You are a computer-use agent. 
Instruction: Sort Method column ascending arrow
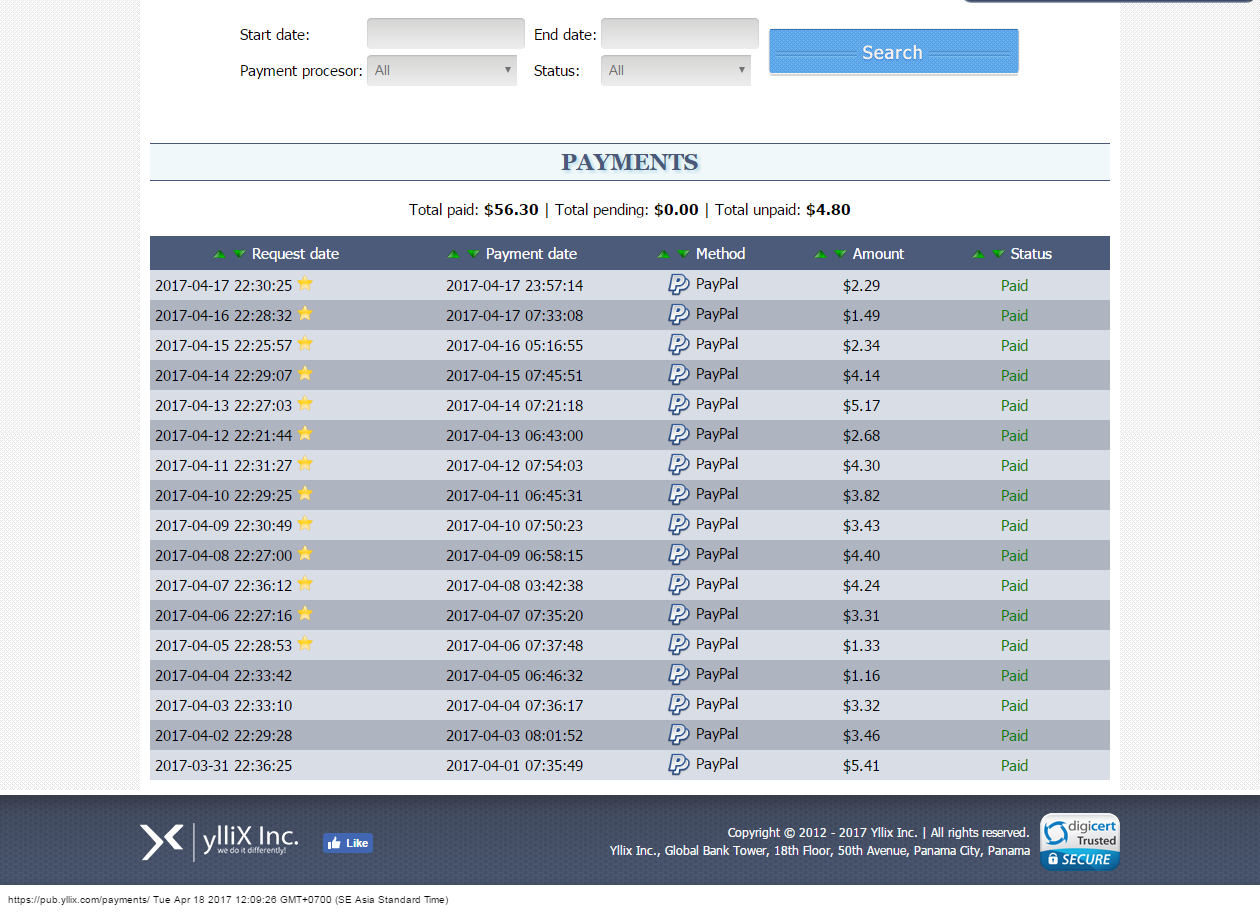pyautogui.click(x=663, y=254)
